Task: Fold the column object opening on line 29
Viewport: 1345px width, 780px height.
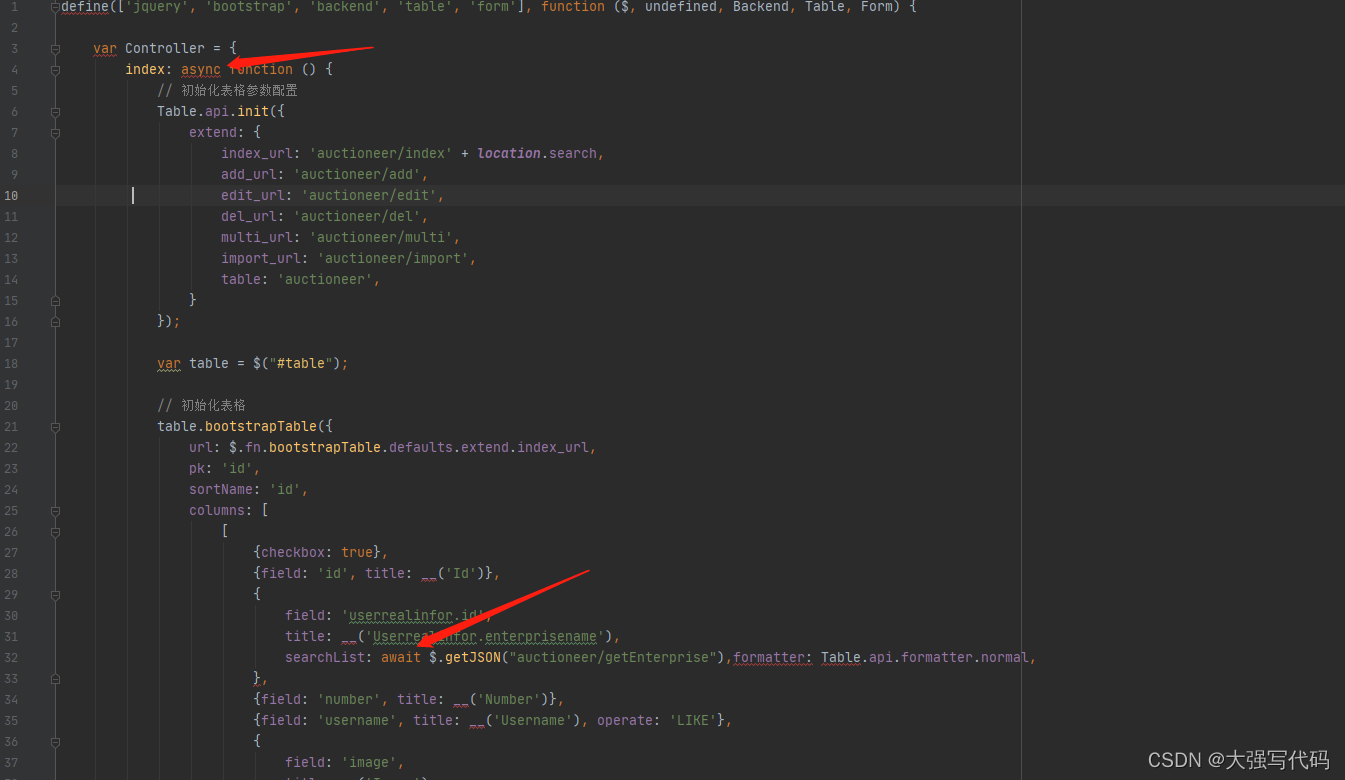Action: (x=55, y=594)
